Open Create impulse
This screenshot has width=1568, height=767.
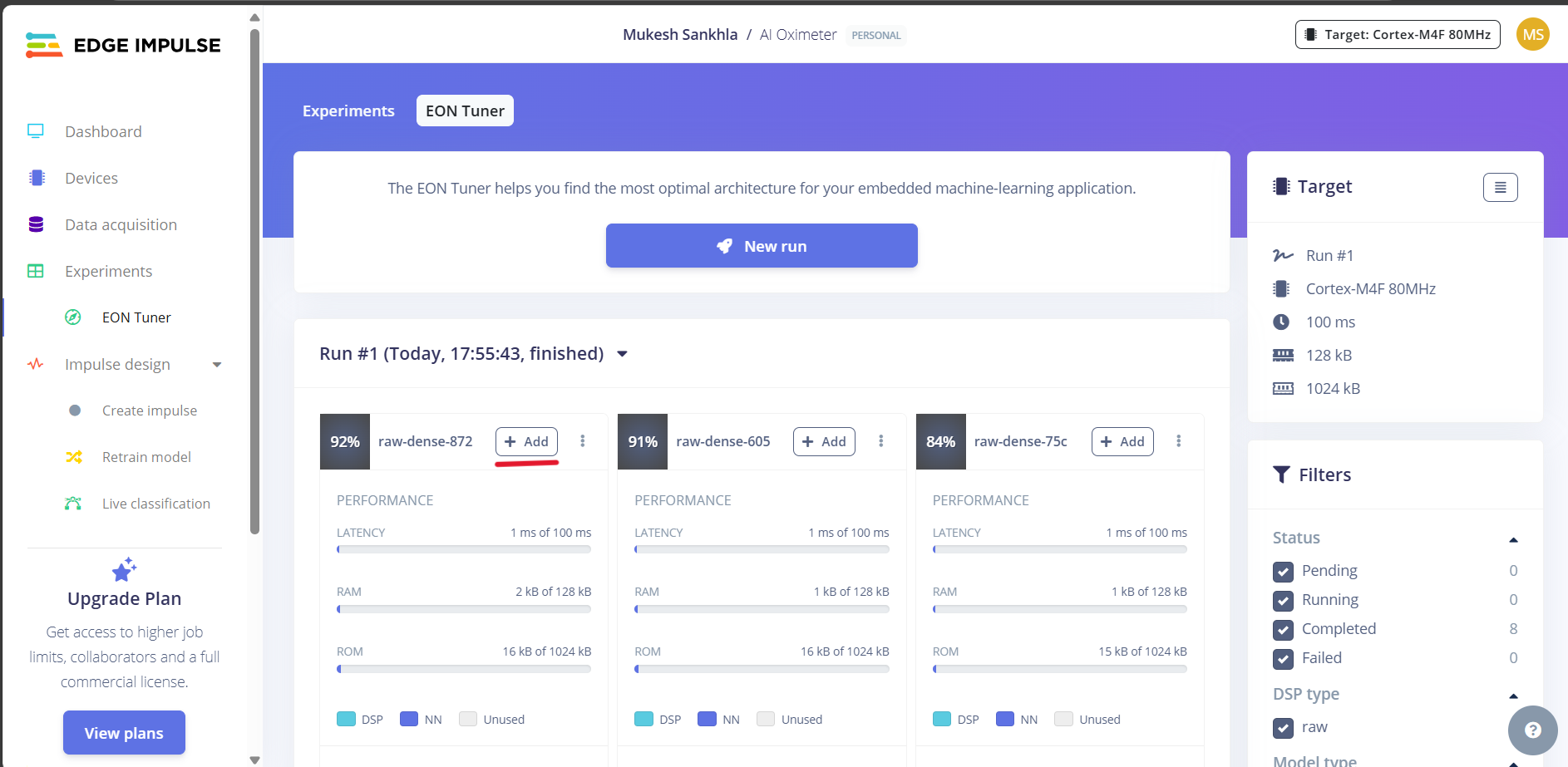point(150,411)
